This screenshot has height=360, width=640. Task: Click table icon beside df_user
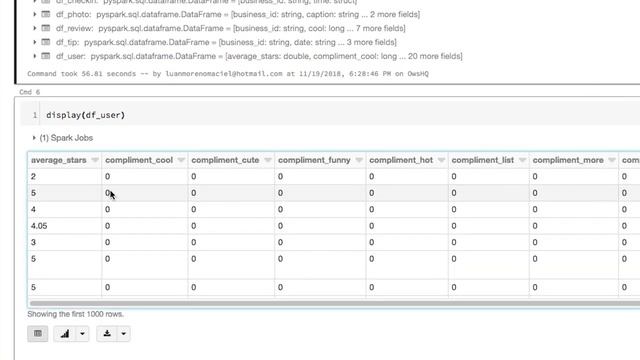pos(46,56)
